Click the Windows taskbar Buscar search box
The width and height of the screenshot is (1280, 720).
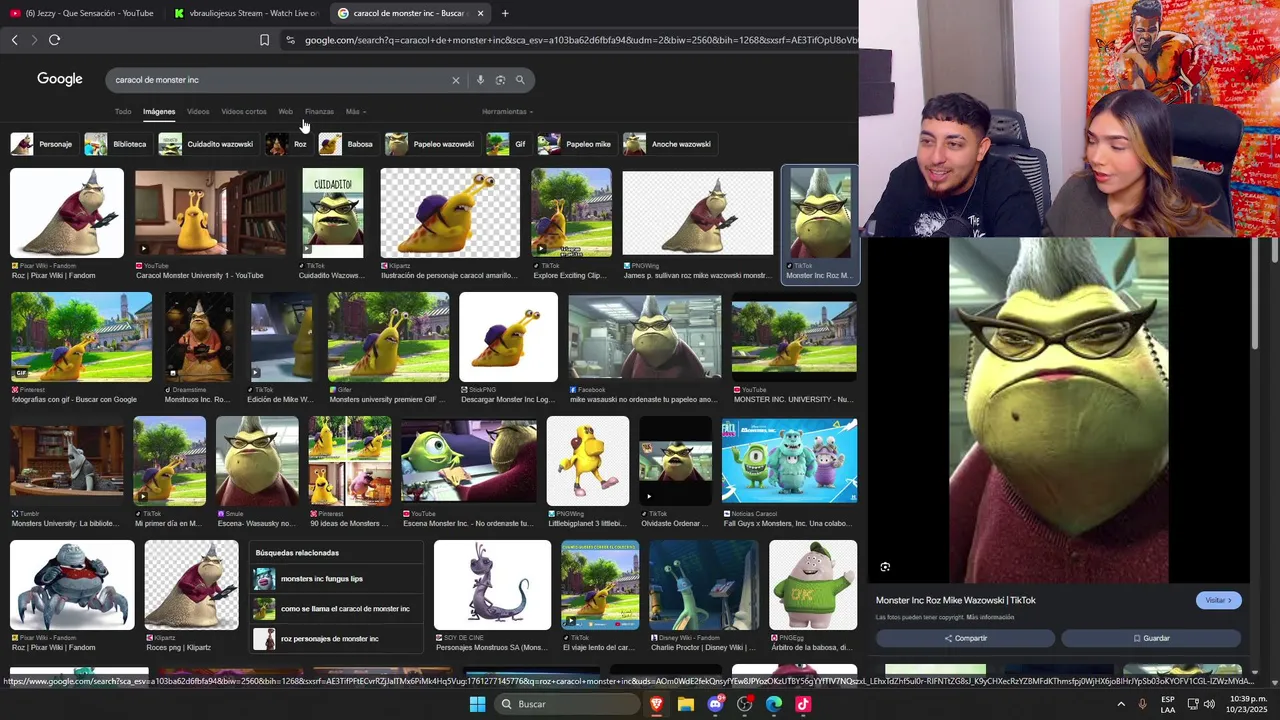click(x=568, y=704)
